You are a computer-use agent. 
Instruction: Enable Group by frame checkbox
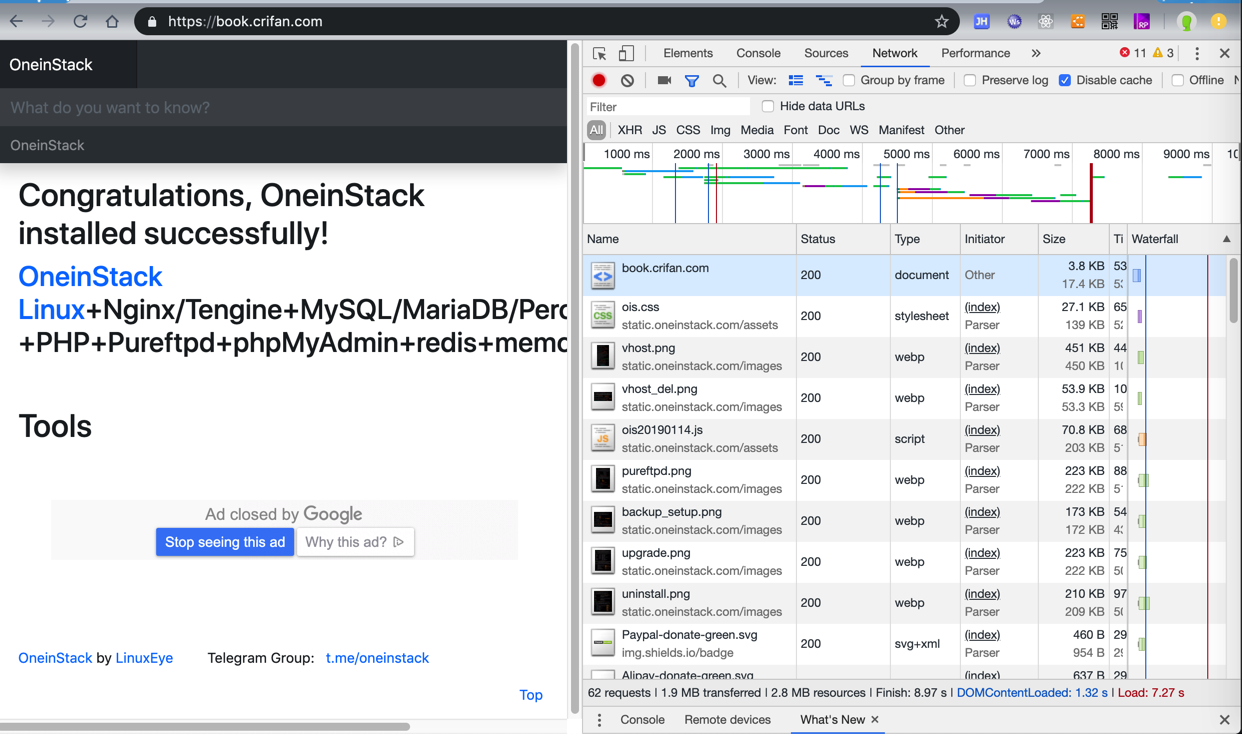[x=849, y=80]
